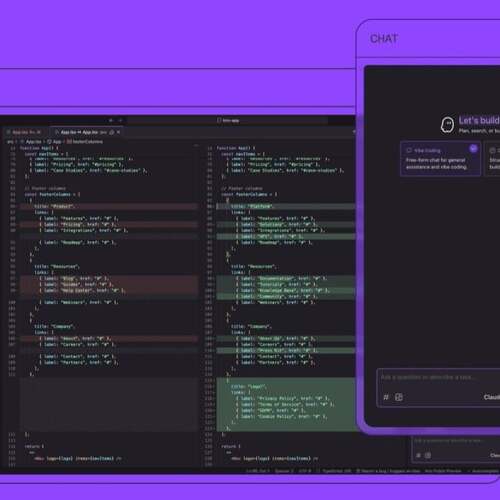Click the added line label "Terms of Service"
The height and width of the screenshot is (500, 500).
(x=285, y=404)
